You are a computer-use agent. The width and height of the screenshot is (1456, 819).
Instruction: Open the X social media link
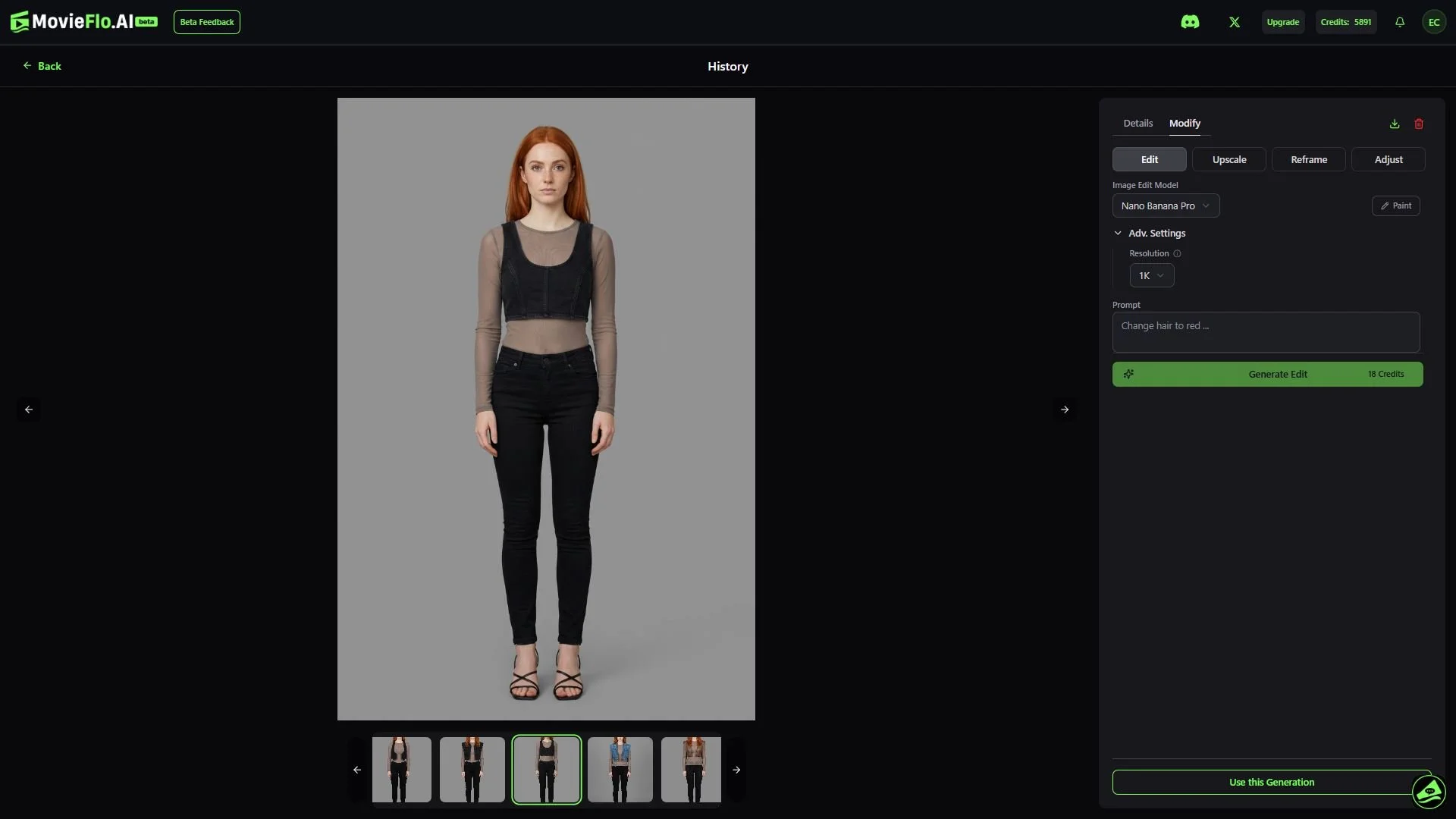pyautogui.click(x=1234, y=21)
